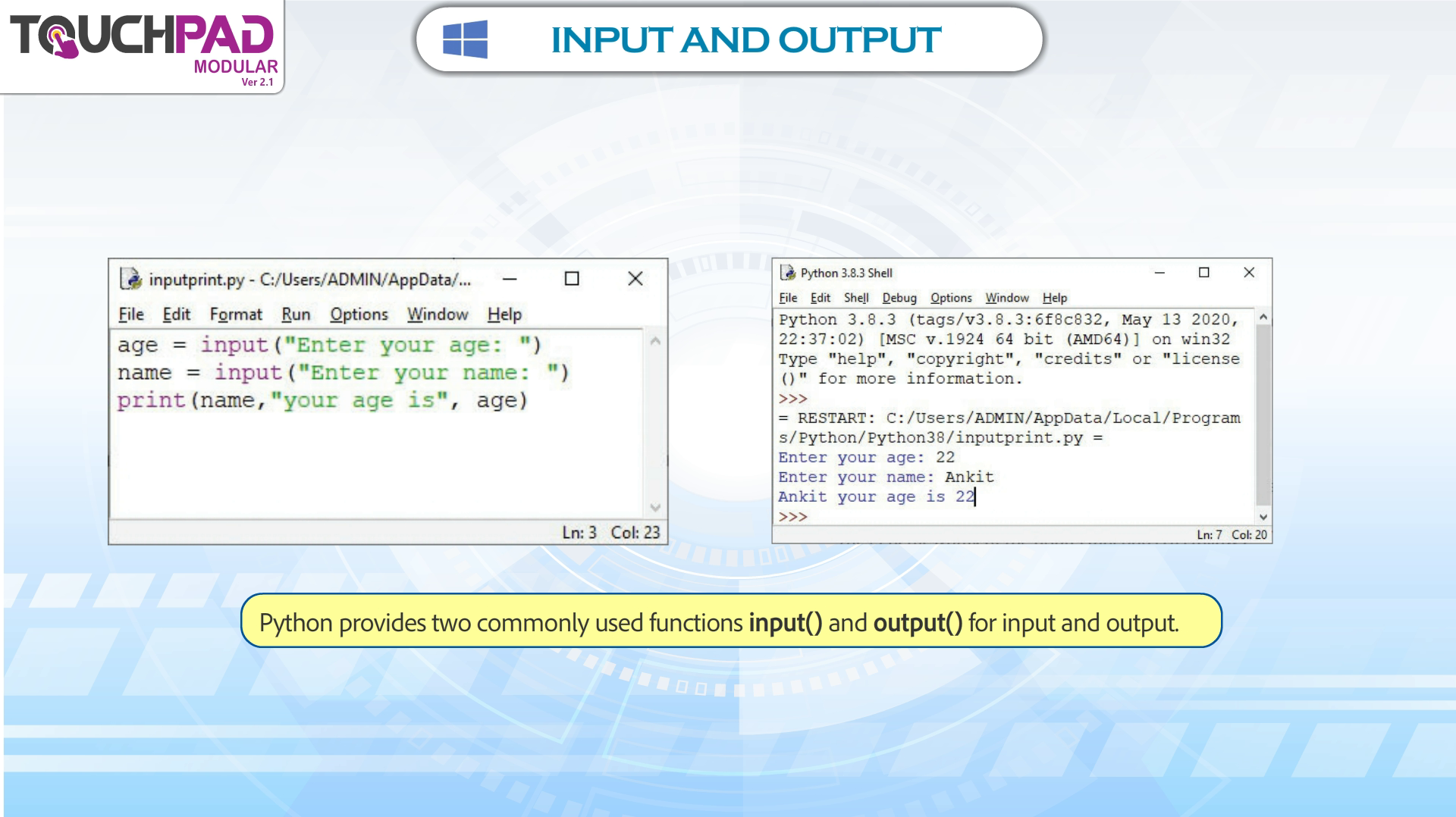The image size is (1456, 817).
Task: Click the Python icon in inputprint.py title bar
Action: point(130,280)
